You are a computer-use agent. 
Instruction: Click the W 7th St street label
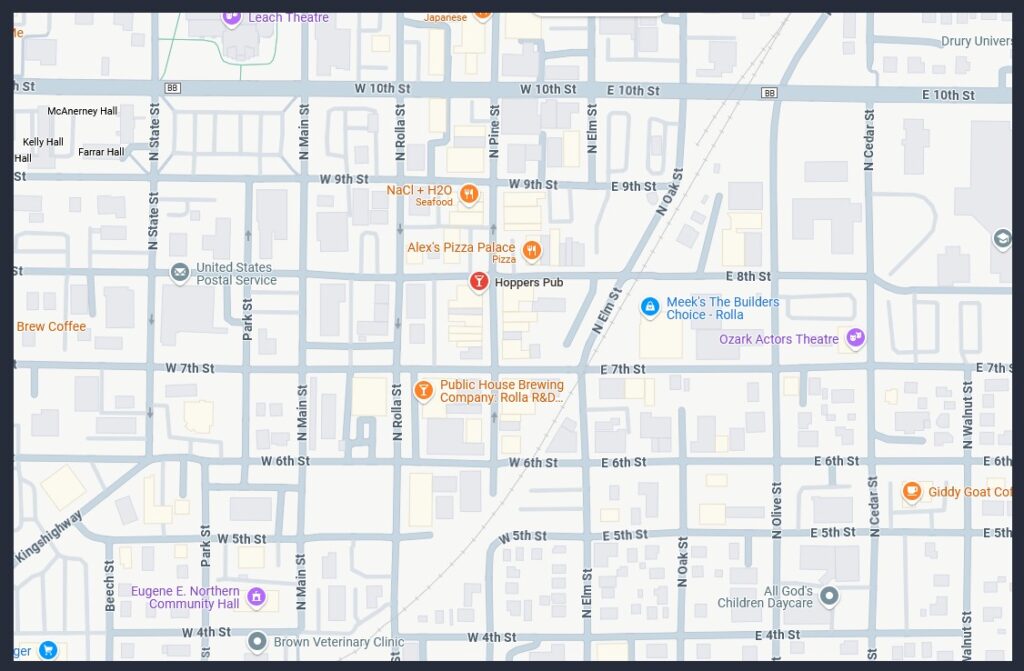189,368
